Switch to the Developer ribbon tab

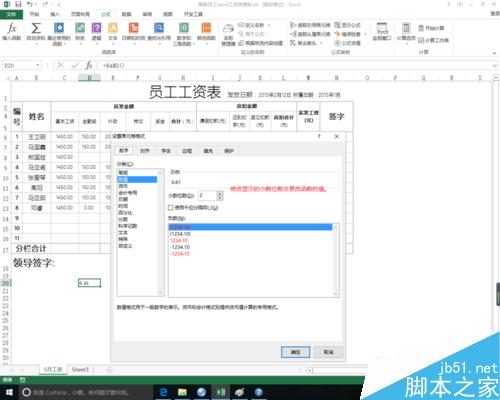[193, 14]
